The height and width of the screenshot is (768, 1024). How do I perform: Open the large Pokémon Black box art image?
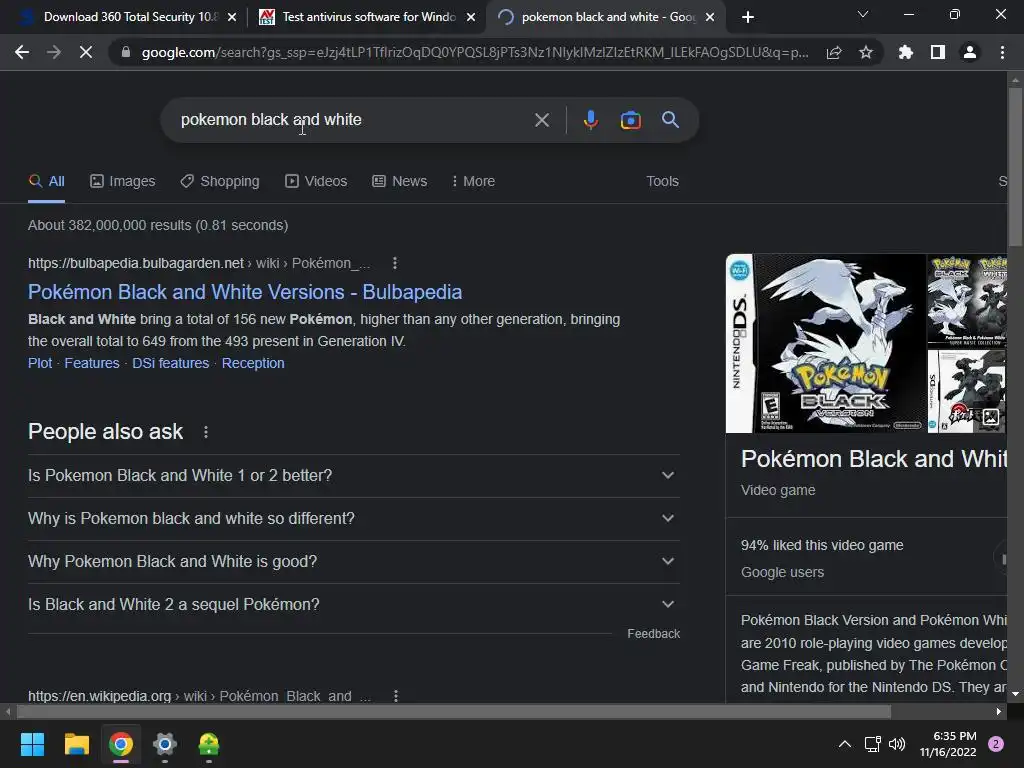(825, 344)
